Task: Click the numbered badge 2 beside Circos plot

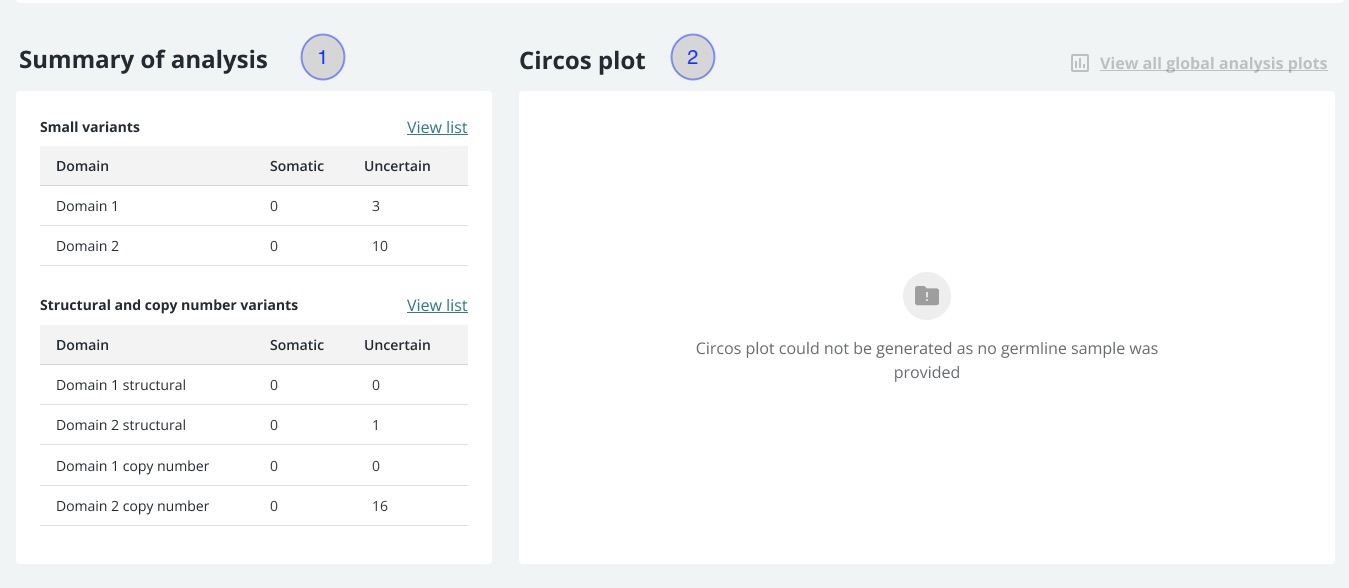Action: point(693,59)
